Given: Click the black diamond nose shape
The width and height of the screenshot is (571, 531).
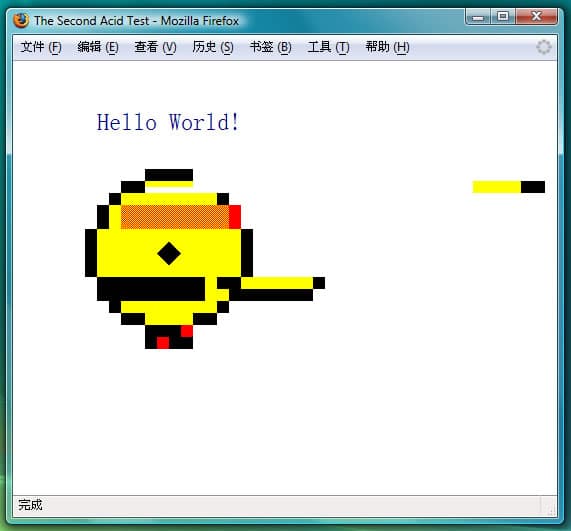Looking at the screenshot, I should pos(169,253).
